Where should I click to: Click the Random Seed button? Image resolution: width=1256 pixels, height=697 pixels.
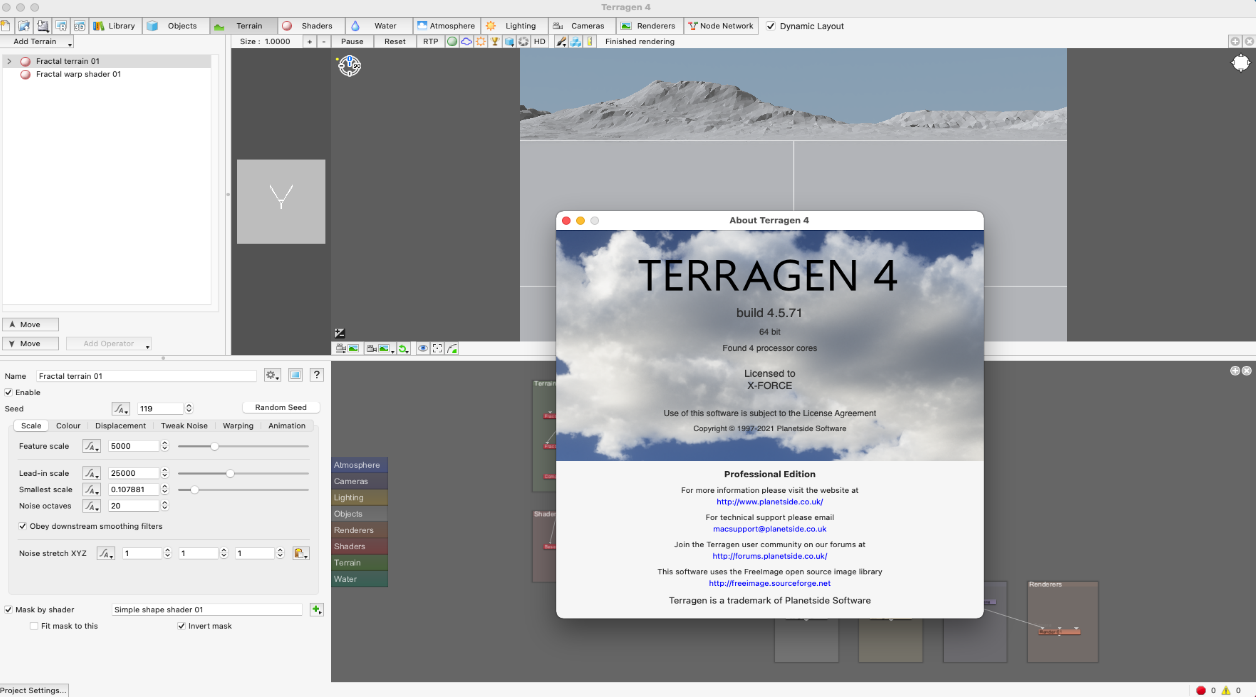(x=281, y=408)
